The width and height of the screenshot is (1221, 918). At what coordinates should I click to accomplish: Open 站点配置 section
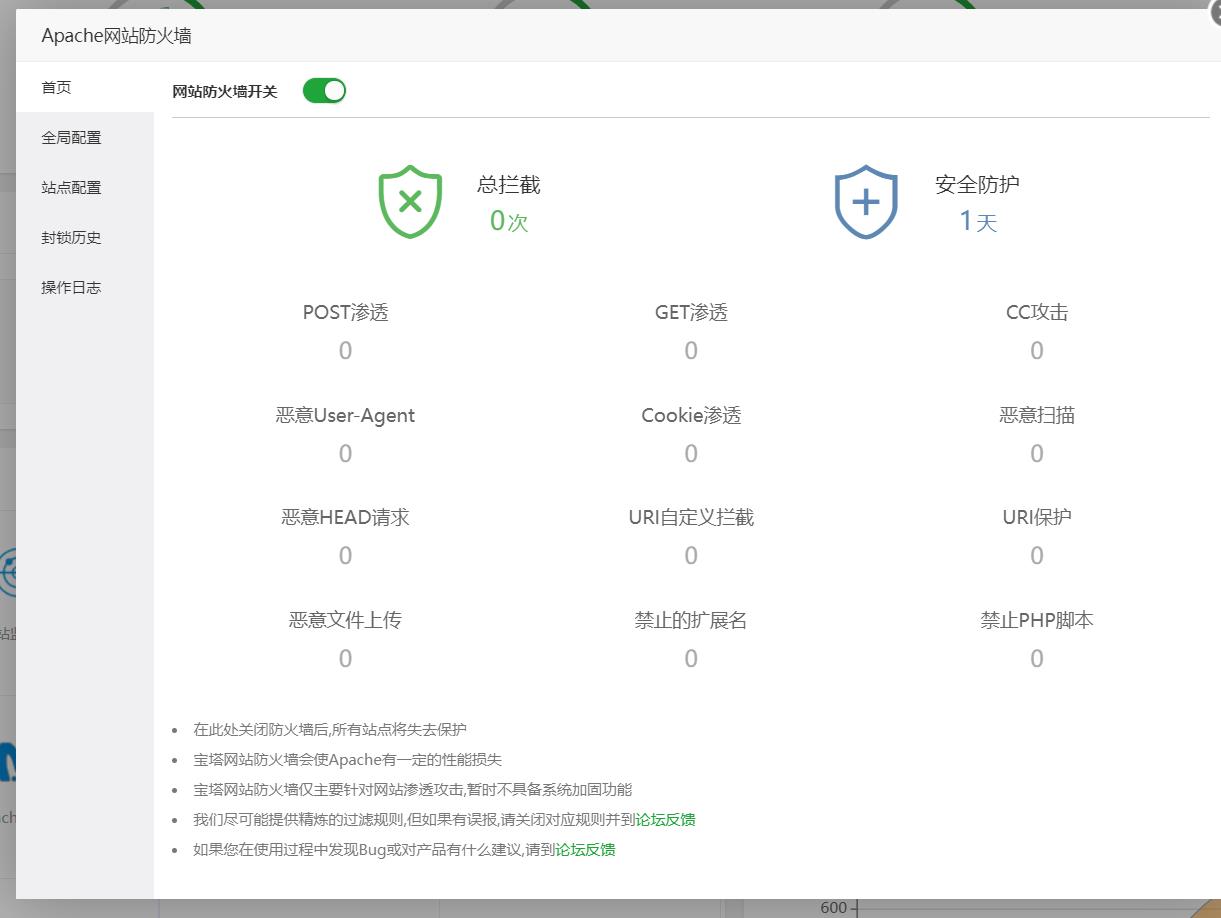click(x=85, y=187)
